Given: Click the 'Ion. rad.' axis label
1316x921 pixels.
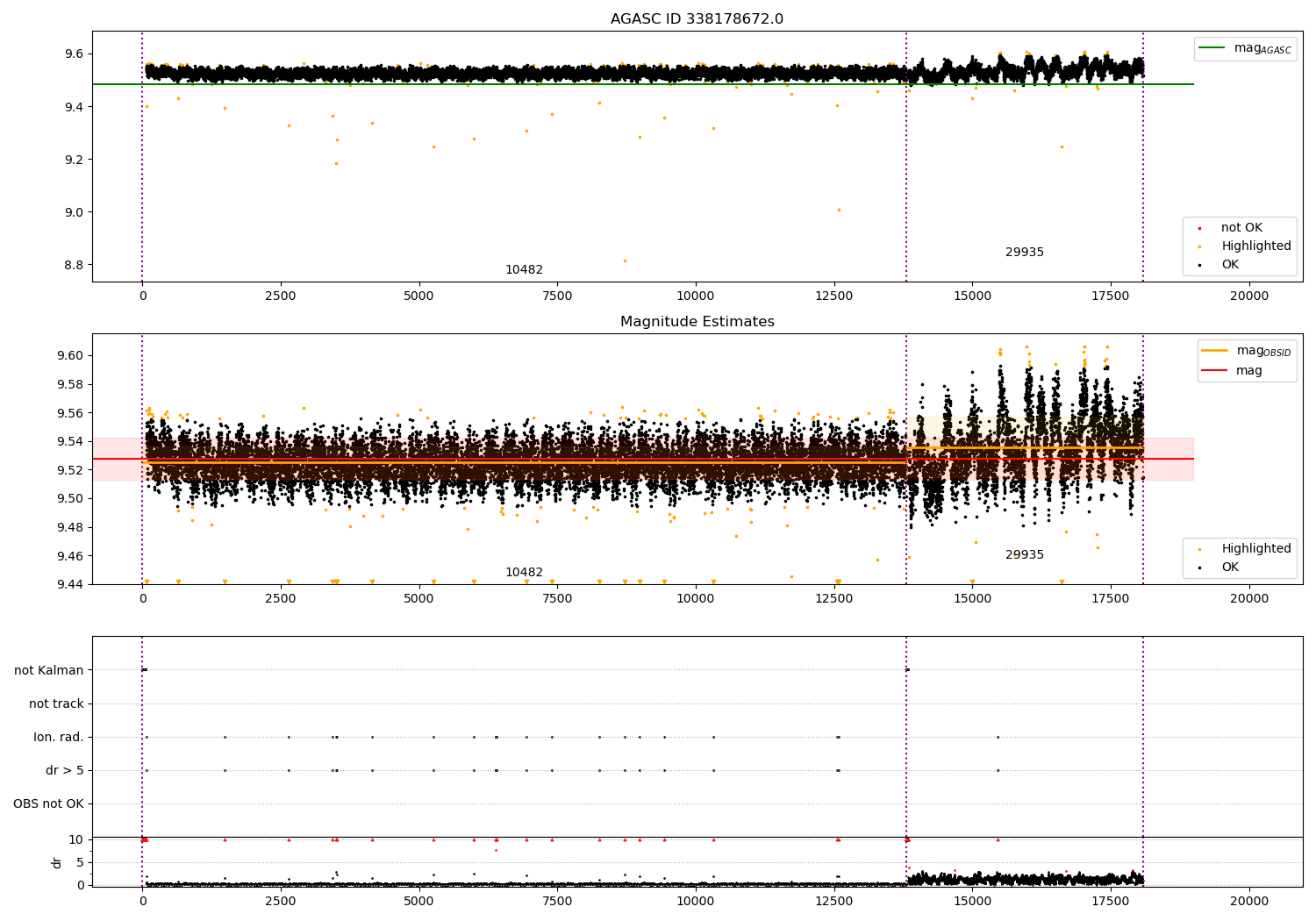Looking at the screenshot, I should [x=59, y=738].
